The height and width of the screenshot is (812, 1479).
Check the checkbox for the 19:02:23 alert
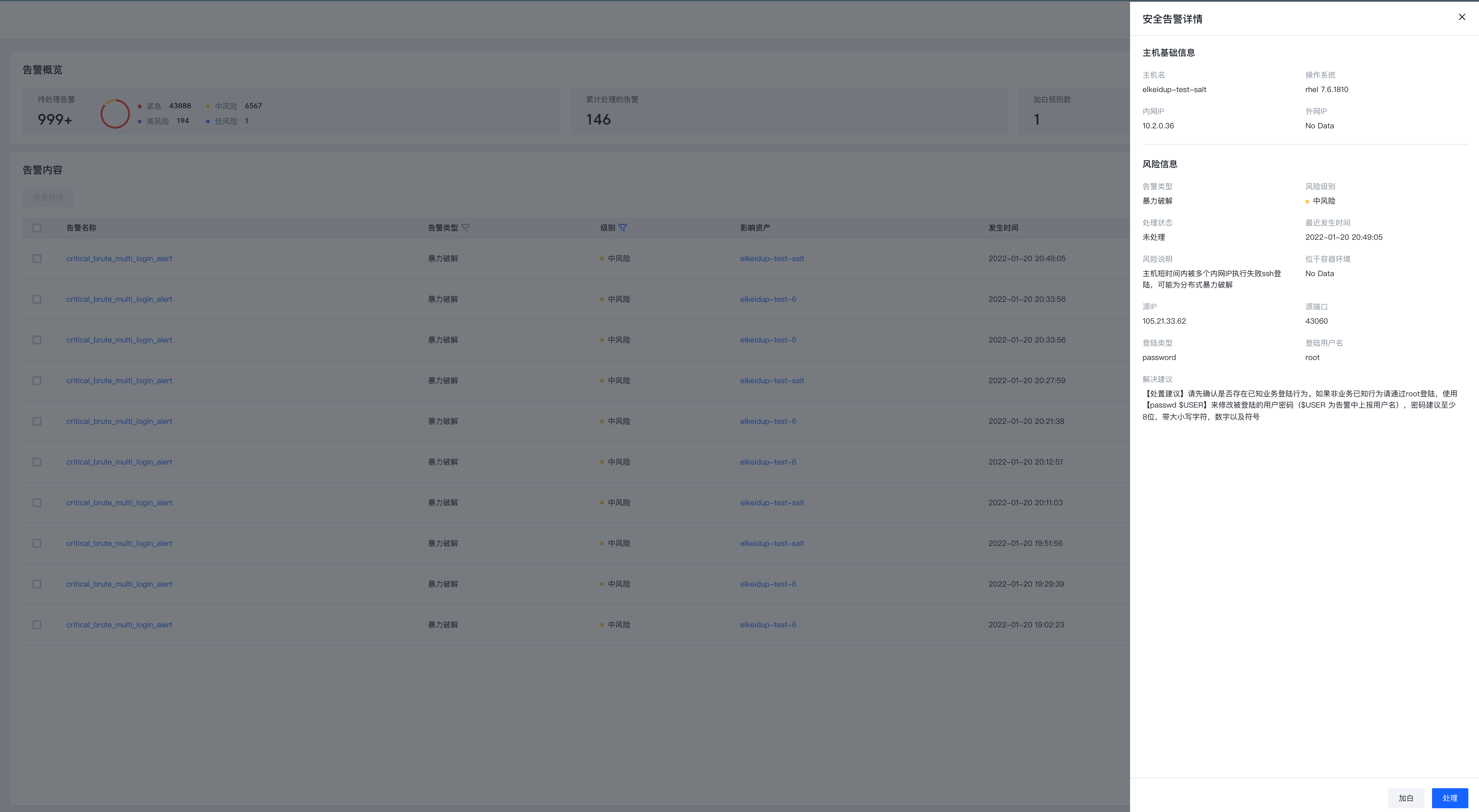37,625
